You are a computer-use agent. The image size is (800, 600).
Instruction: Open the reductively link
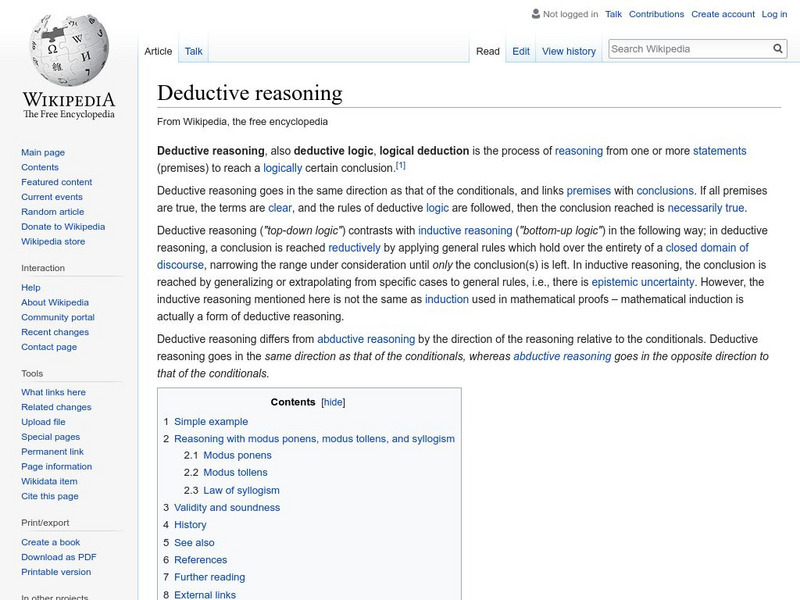[x=354, y=248]
